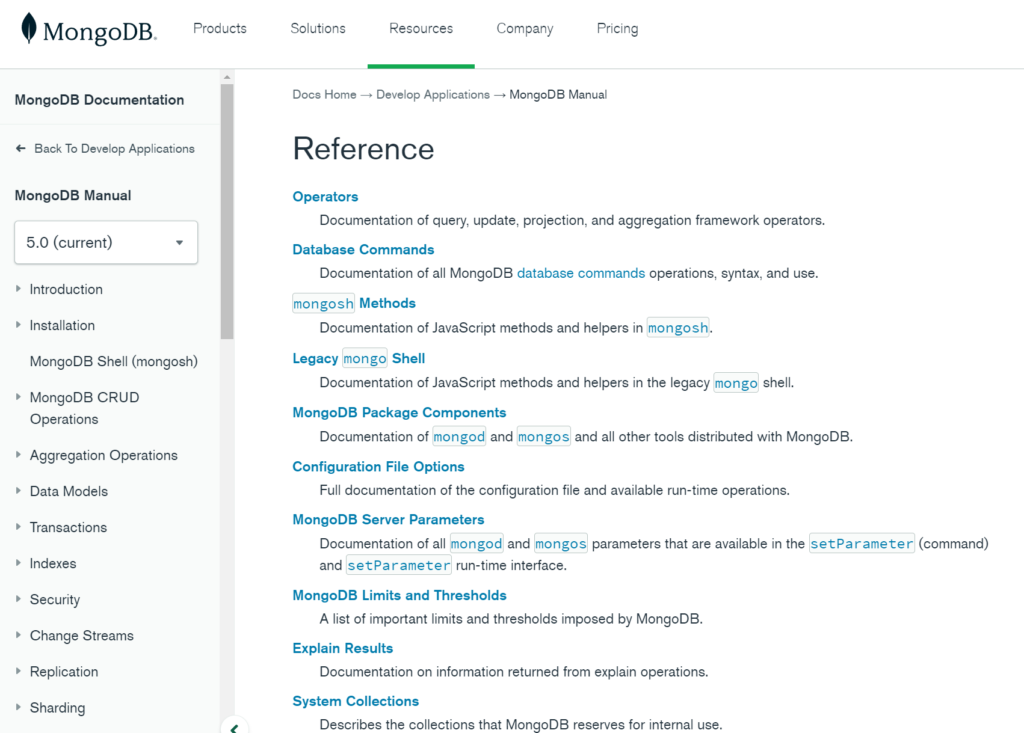
Task: Expand the Security section
Action: [x=17, y=599]
